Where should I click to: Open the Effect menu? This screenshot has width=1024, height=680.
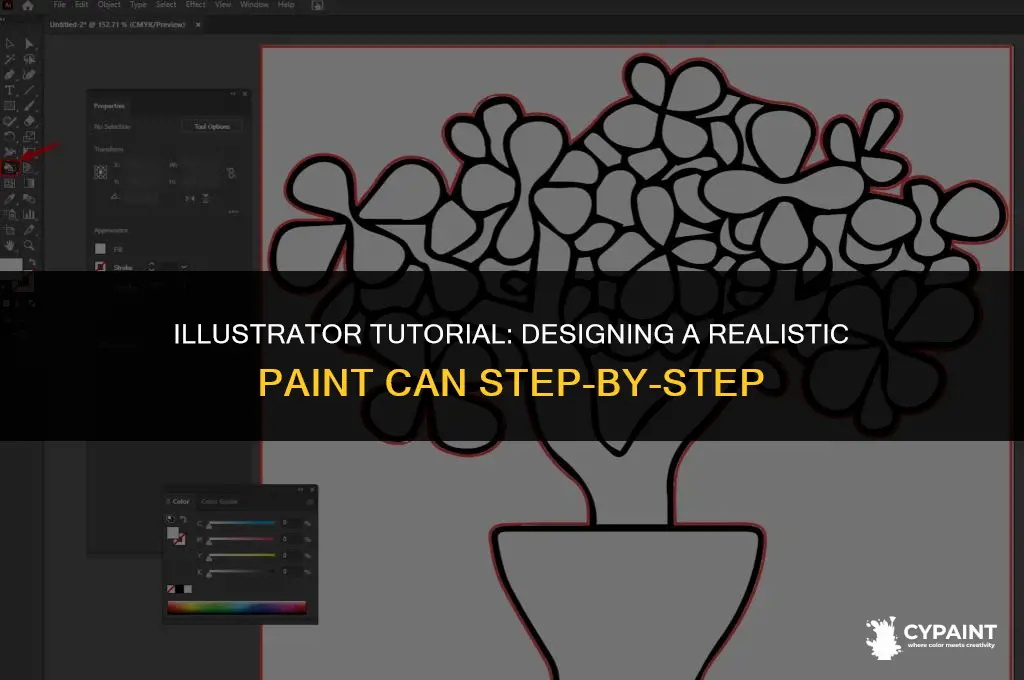(195, 5)
